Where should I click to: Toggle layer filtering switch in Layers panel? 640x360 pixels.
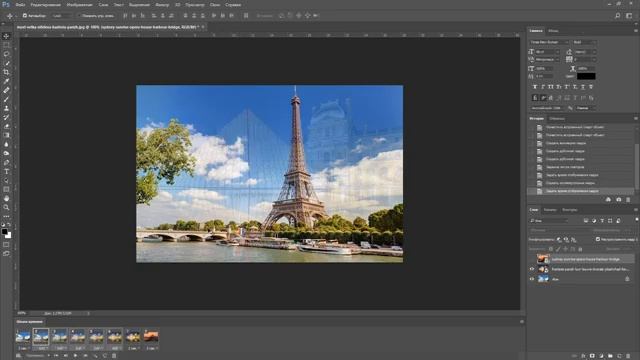[637, 220]
